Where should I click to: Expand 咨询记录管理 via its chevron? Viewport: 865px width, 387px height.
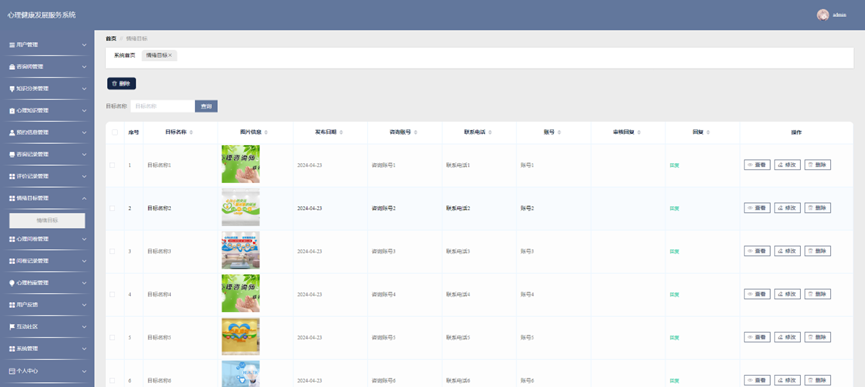84,154
